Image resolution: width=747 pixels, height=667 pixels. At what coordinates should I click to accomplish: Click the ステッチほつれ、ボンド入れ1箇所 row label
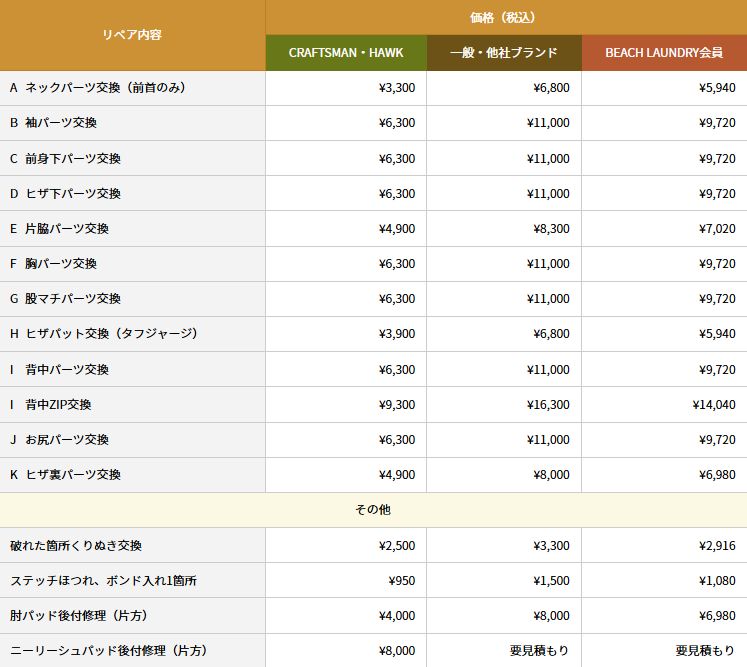[103, 581]
